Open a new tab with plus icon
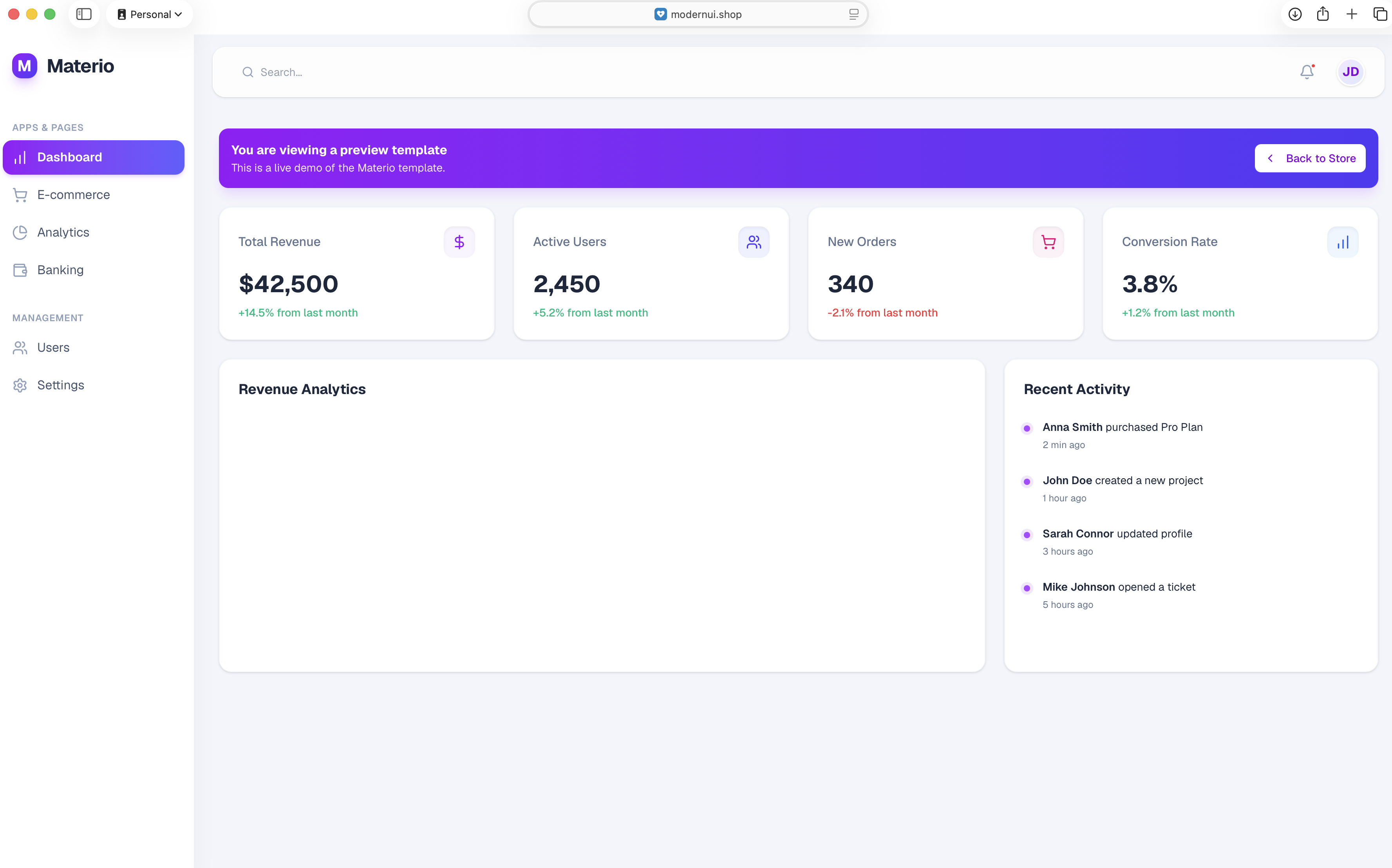This screenshot has width=1392, height=868. coord(1352,14)
